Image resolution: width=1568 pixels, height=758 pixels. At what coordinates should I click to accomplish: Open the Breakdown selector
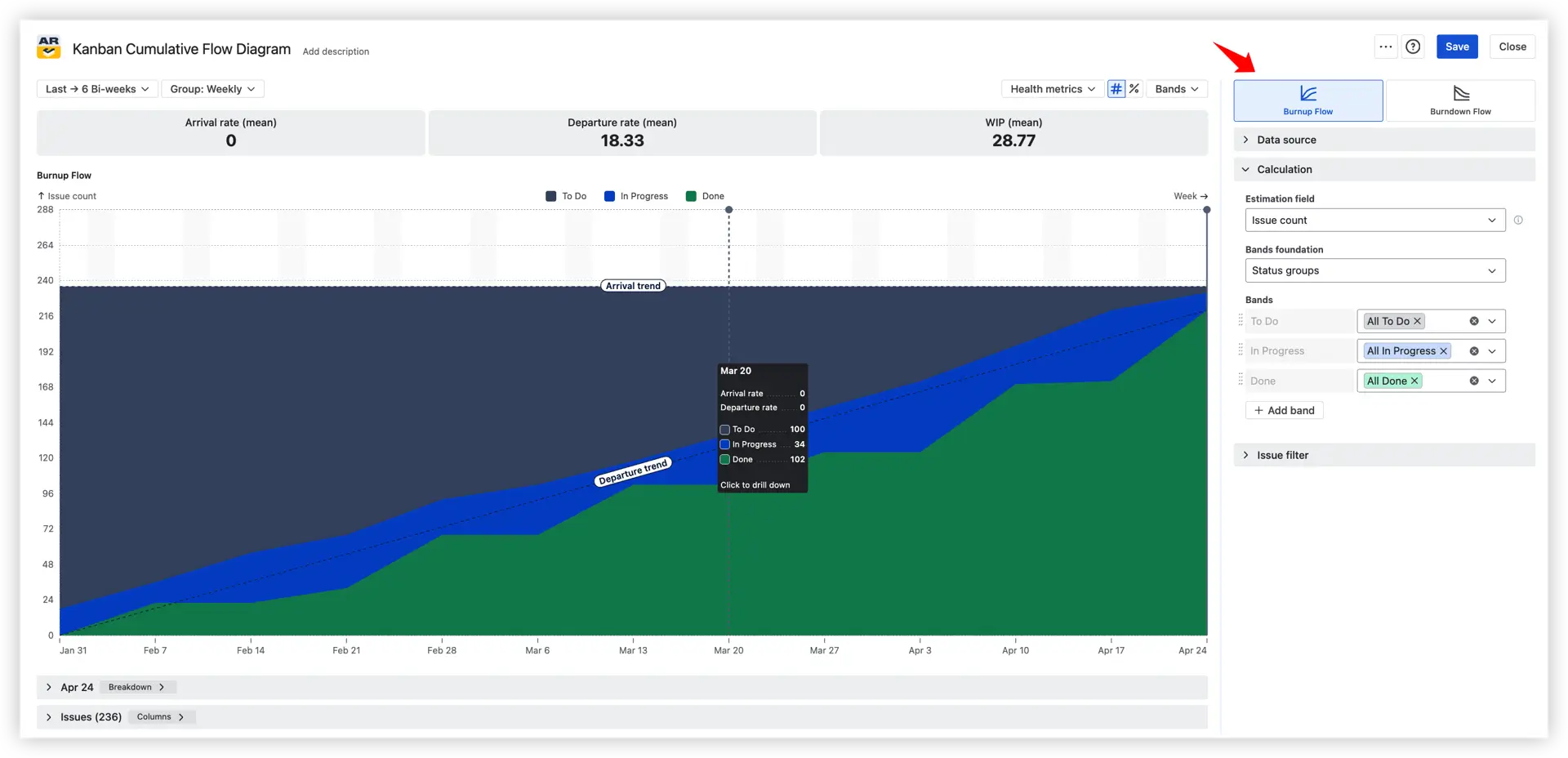(137, 687)
